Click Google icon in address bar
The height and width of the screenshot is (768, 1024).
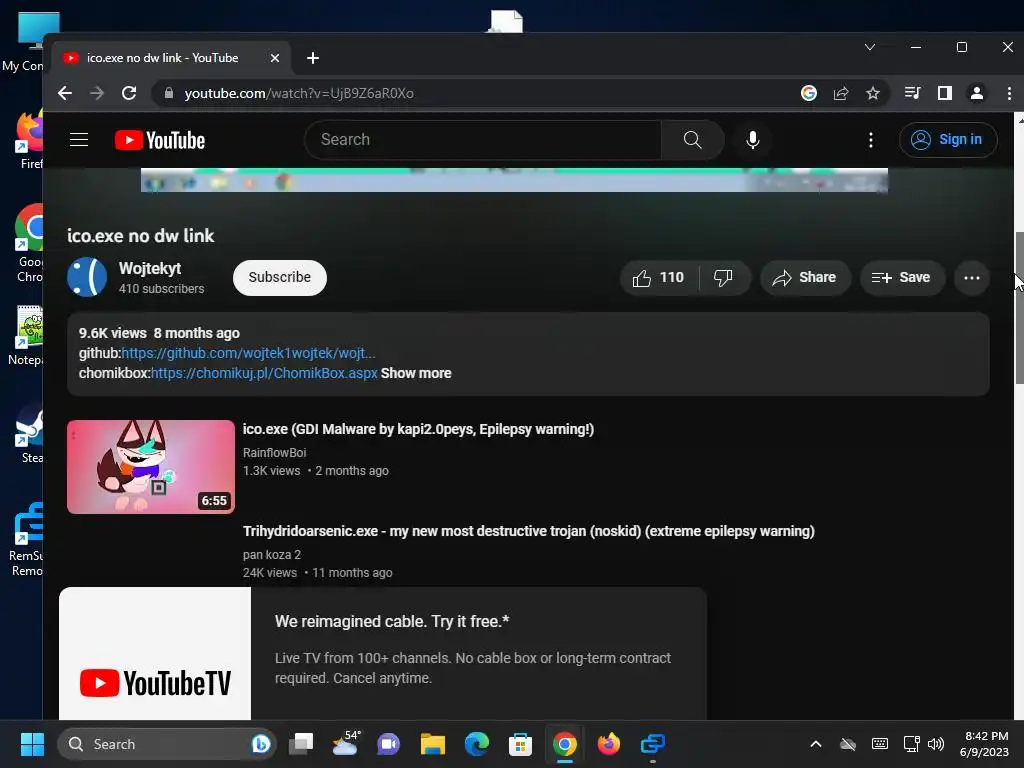coord(808,93)
